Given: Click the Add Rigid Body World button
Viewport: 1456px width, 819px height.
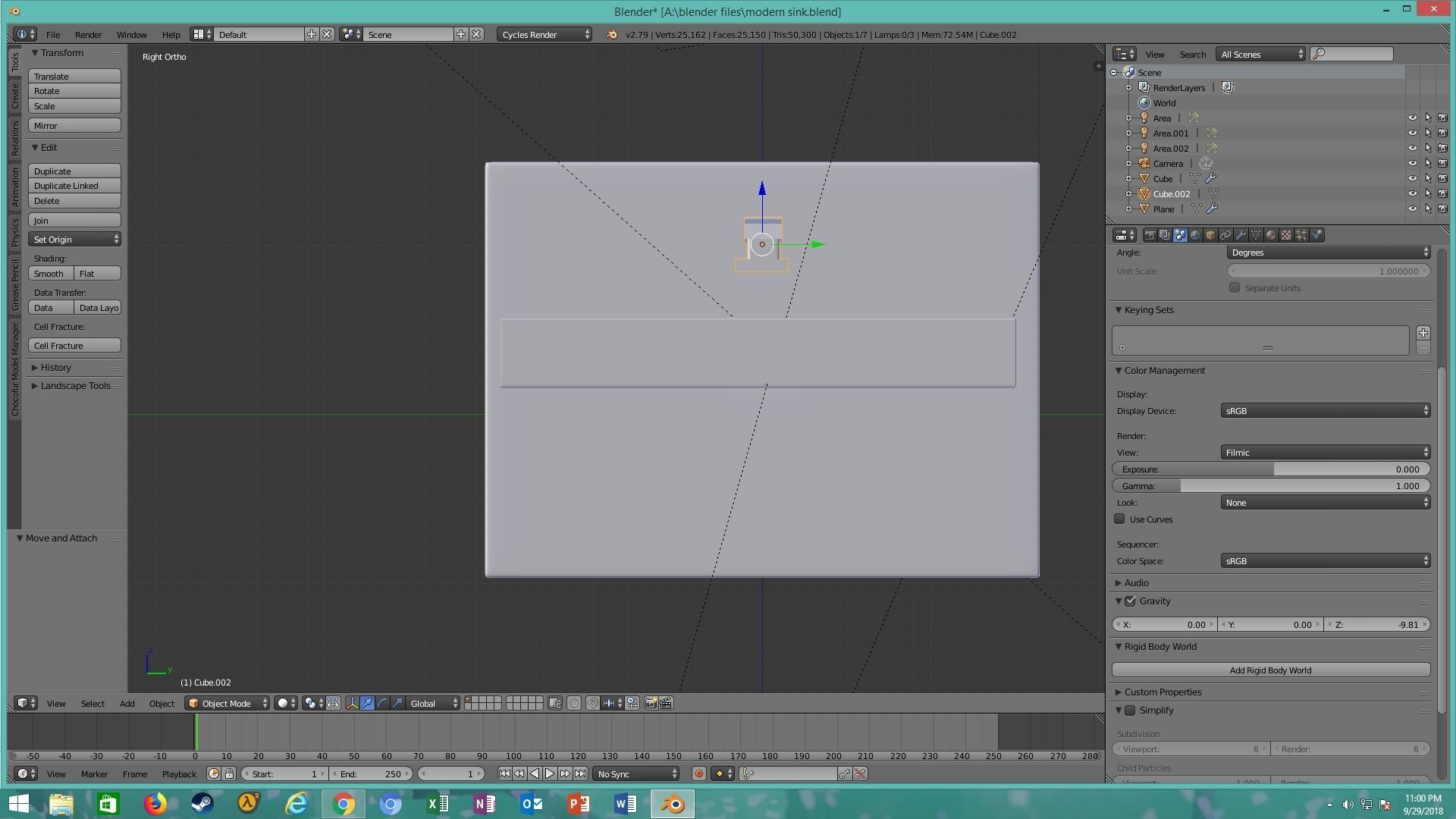Looking at the screenshot, I should pyautogui.click(x=1270, y=670).
